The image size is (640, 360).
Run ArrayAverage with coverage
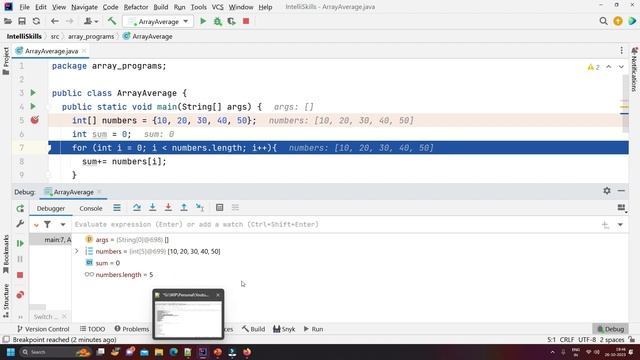click(x=232, y=21)
